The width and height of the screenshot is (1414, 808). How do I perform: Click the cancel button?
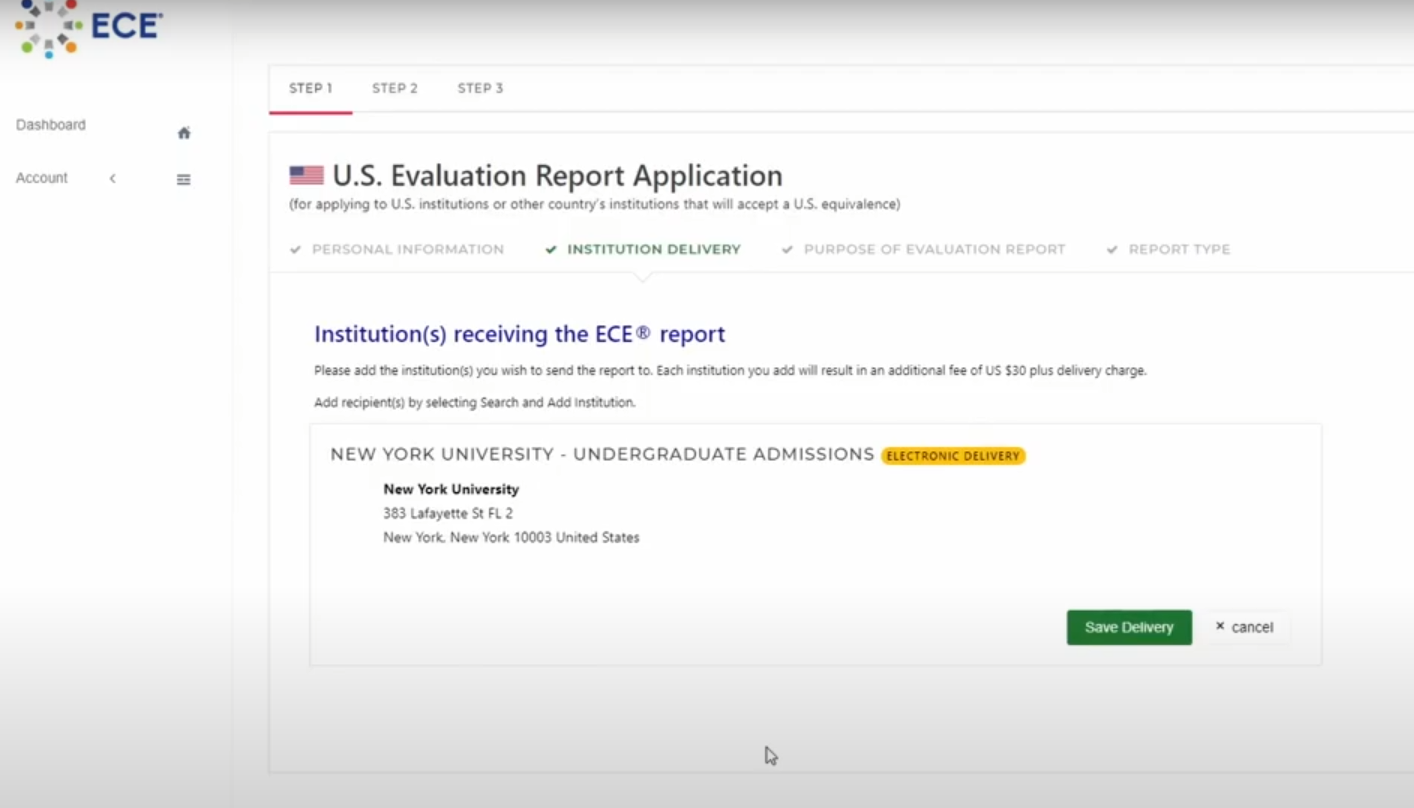[x=1245, y=627]
